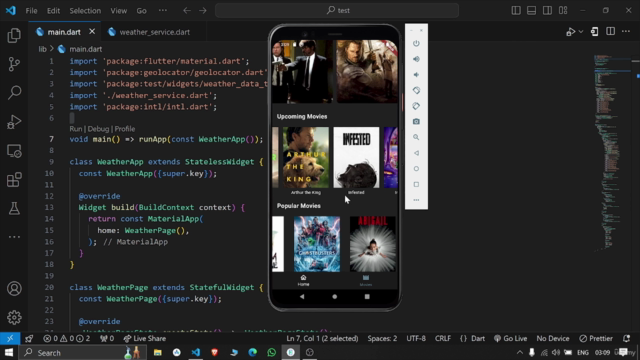Click the Debug CodeLens link
This screenshot has height=360, width=640.
click(98, 129)
